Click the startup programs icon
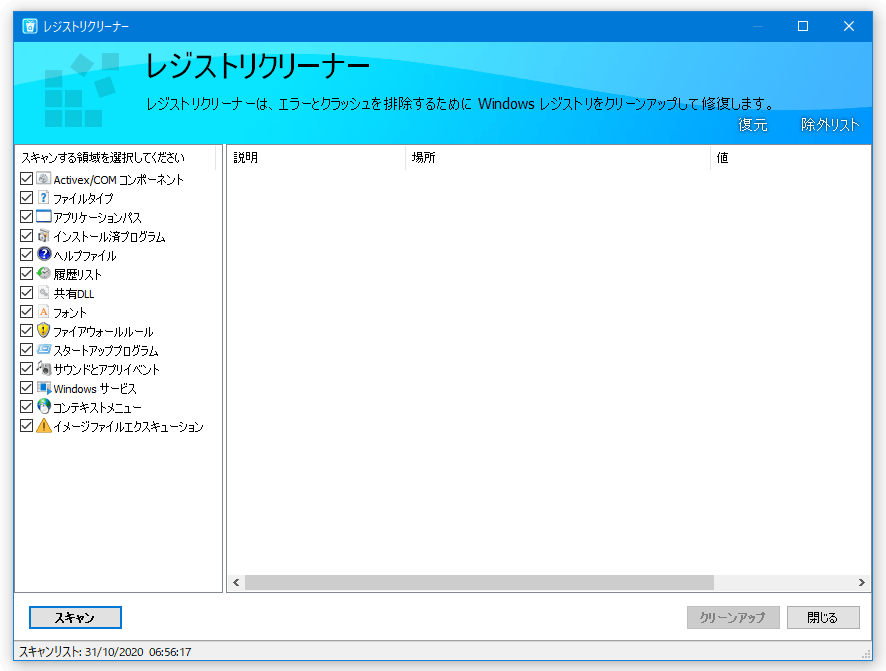Screen dimensions: 886x671 [x=44, y=350]
